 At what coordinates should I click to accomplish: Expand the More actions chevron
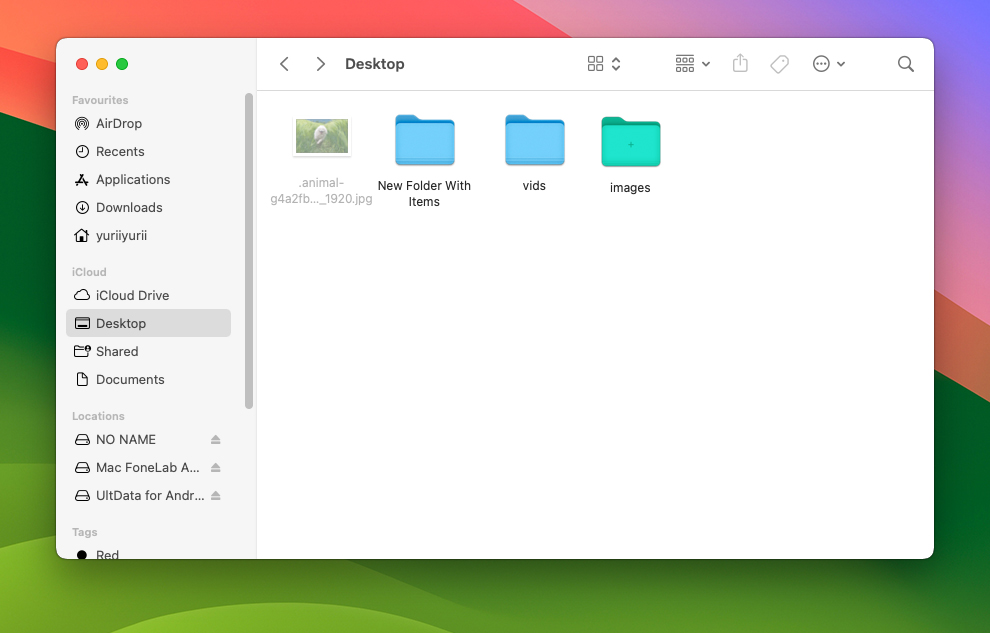(x=841, y=64)
